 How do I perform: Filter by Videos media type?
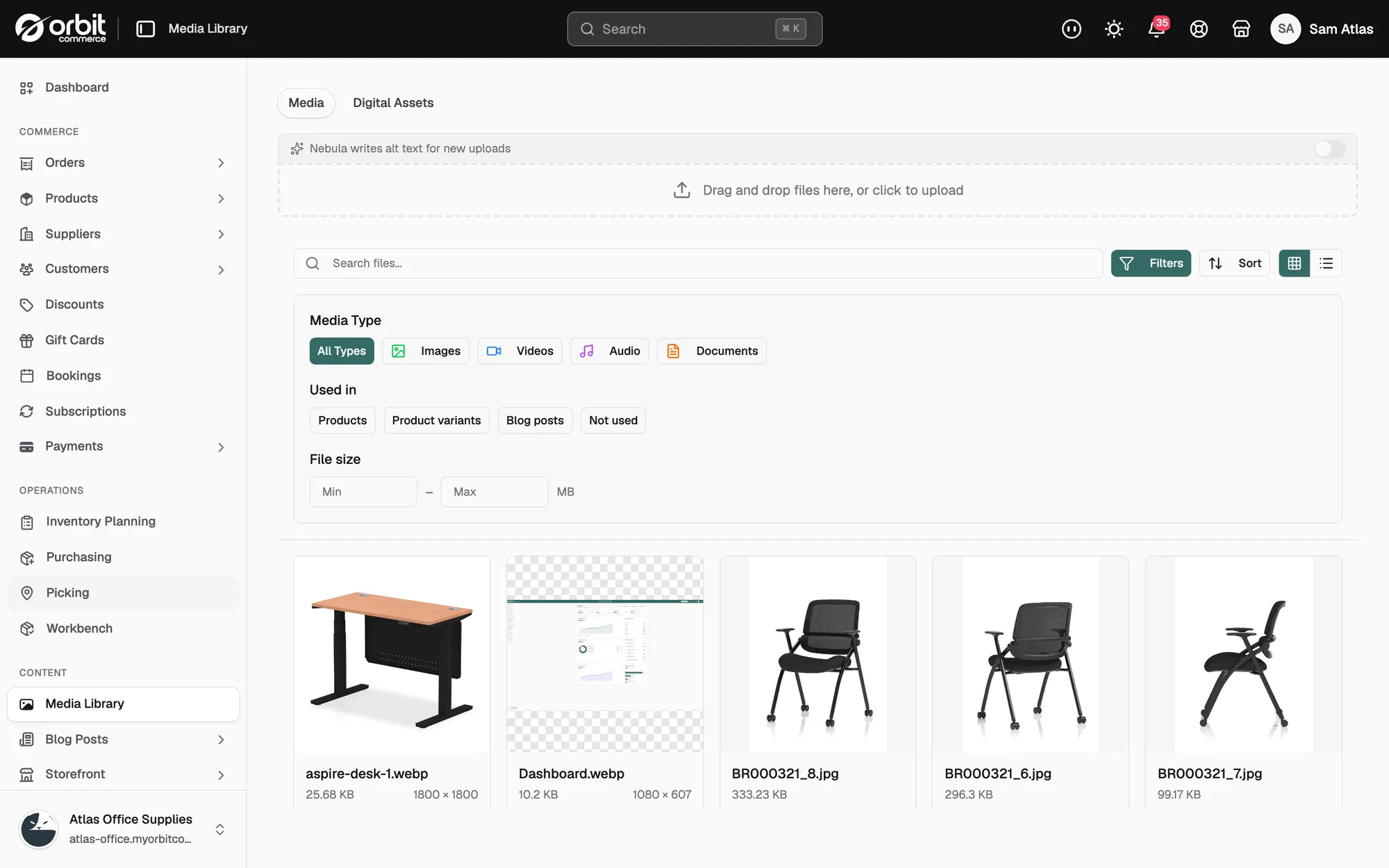(x=519, y=351)
